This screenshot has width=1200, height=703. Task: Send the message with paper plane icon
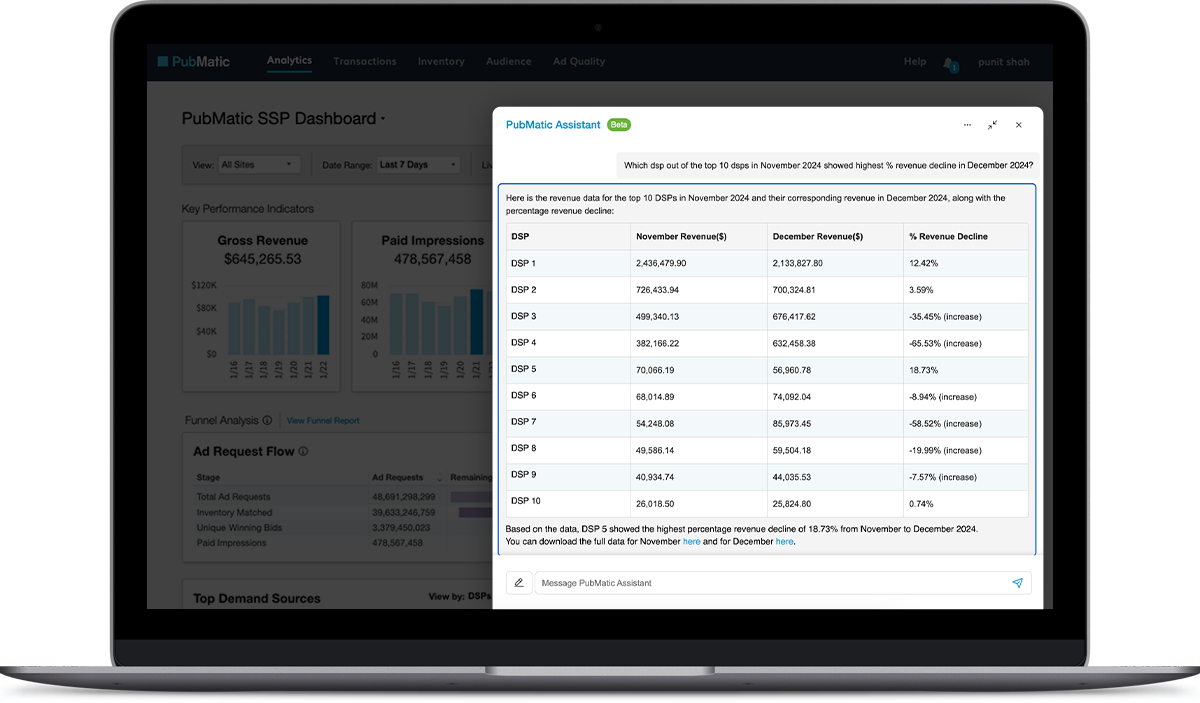(x=1017, y=583)
